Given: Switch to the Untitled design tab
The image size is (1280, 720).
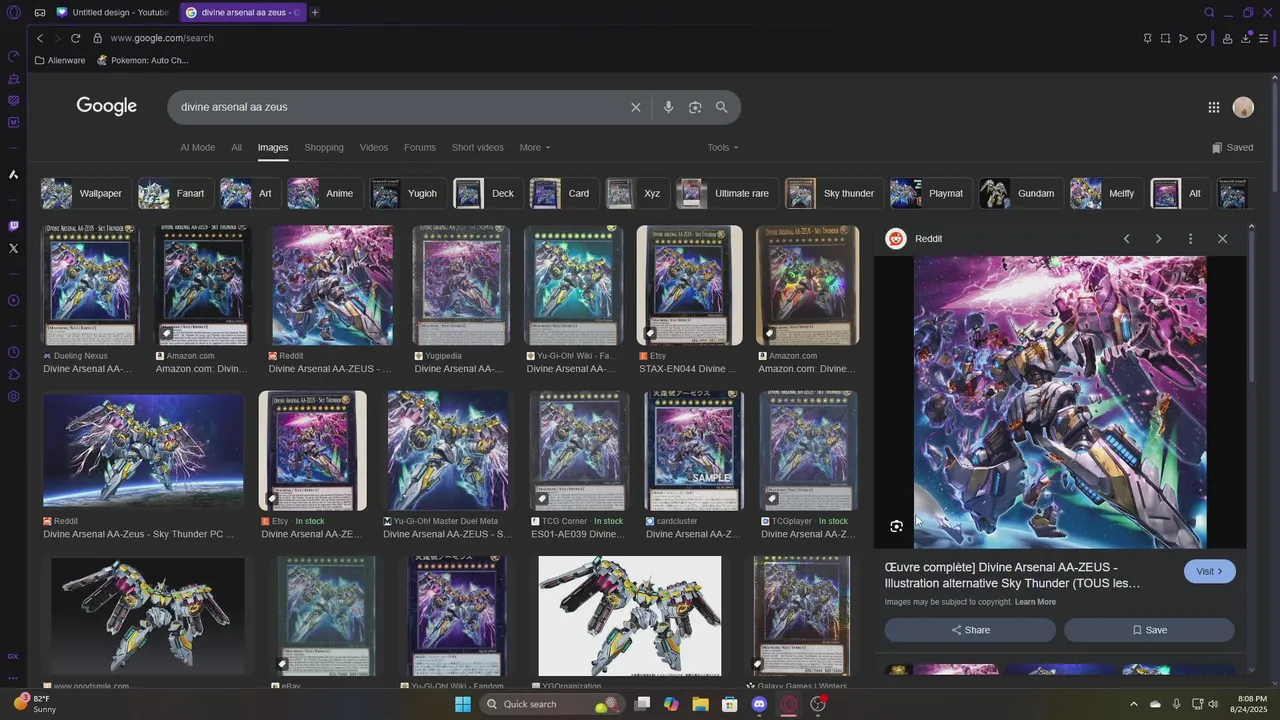Looking at the screenshot, I should pos(113,12).
